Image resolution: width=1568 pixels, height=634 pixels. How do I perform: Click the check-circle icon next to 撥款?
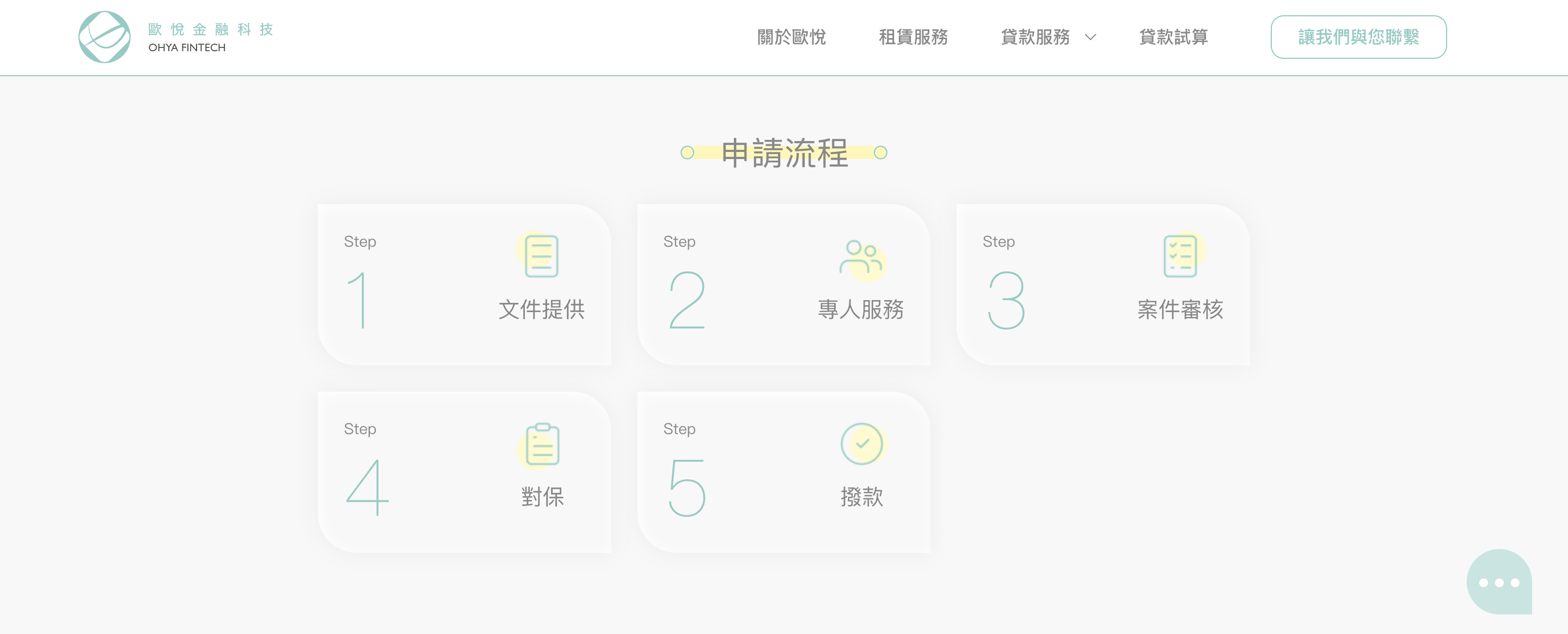pyautogui.click(x=861, y=444)
